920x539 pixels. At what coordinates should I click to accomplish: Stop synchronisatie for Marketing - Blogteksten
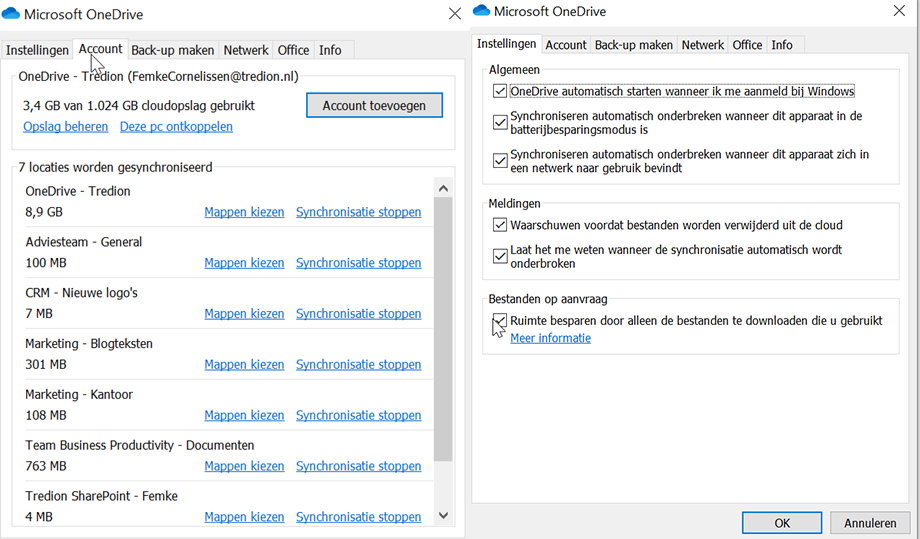tap(358, 365)
